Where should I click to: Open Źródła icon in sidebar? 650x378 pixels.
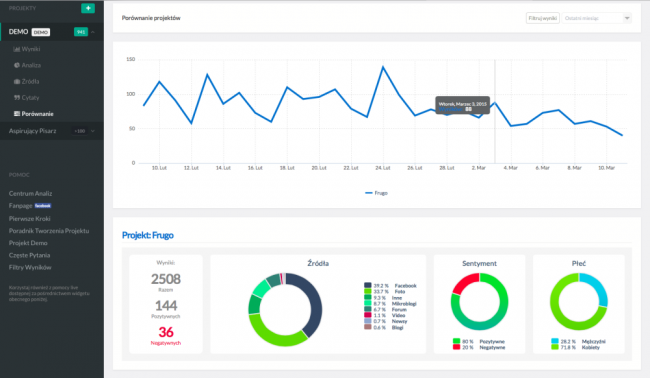(x=17, y=82)
